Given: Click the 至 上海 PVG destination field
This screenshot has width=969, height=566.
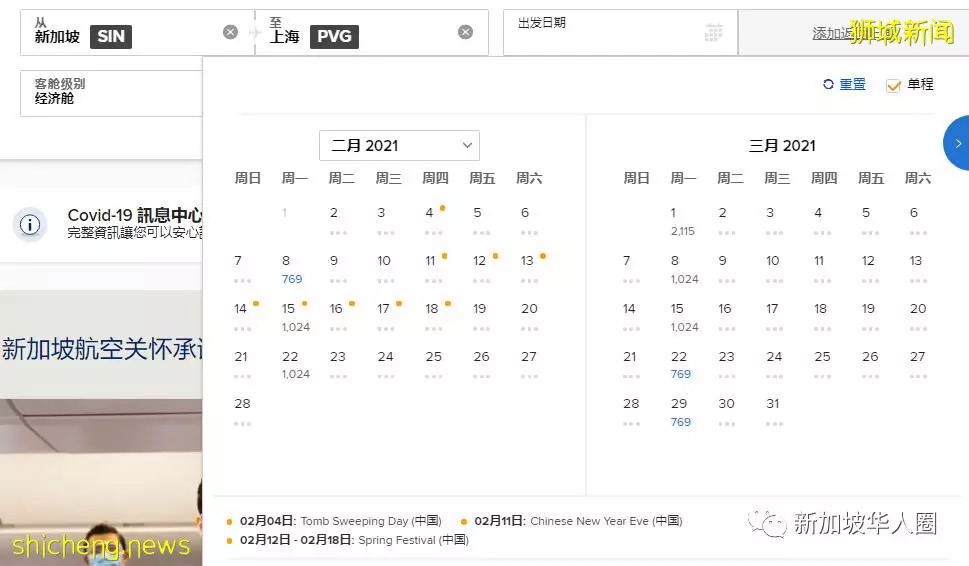Looking at the screenshot, I should pyautogui.click(x=371, y=32).
